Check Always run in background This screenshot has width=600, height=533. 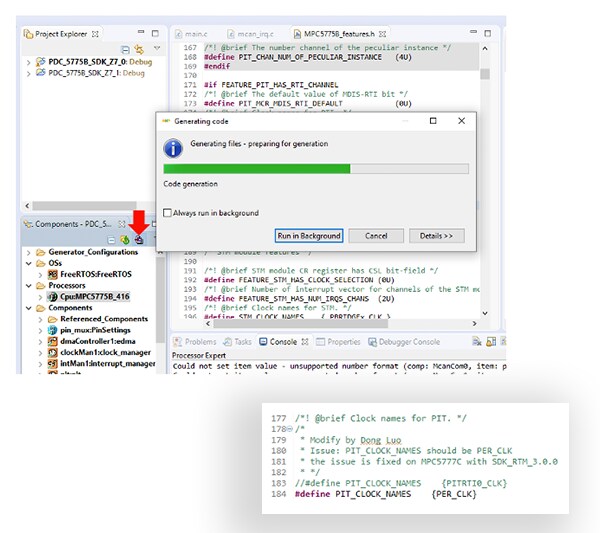169,213
